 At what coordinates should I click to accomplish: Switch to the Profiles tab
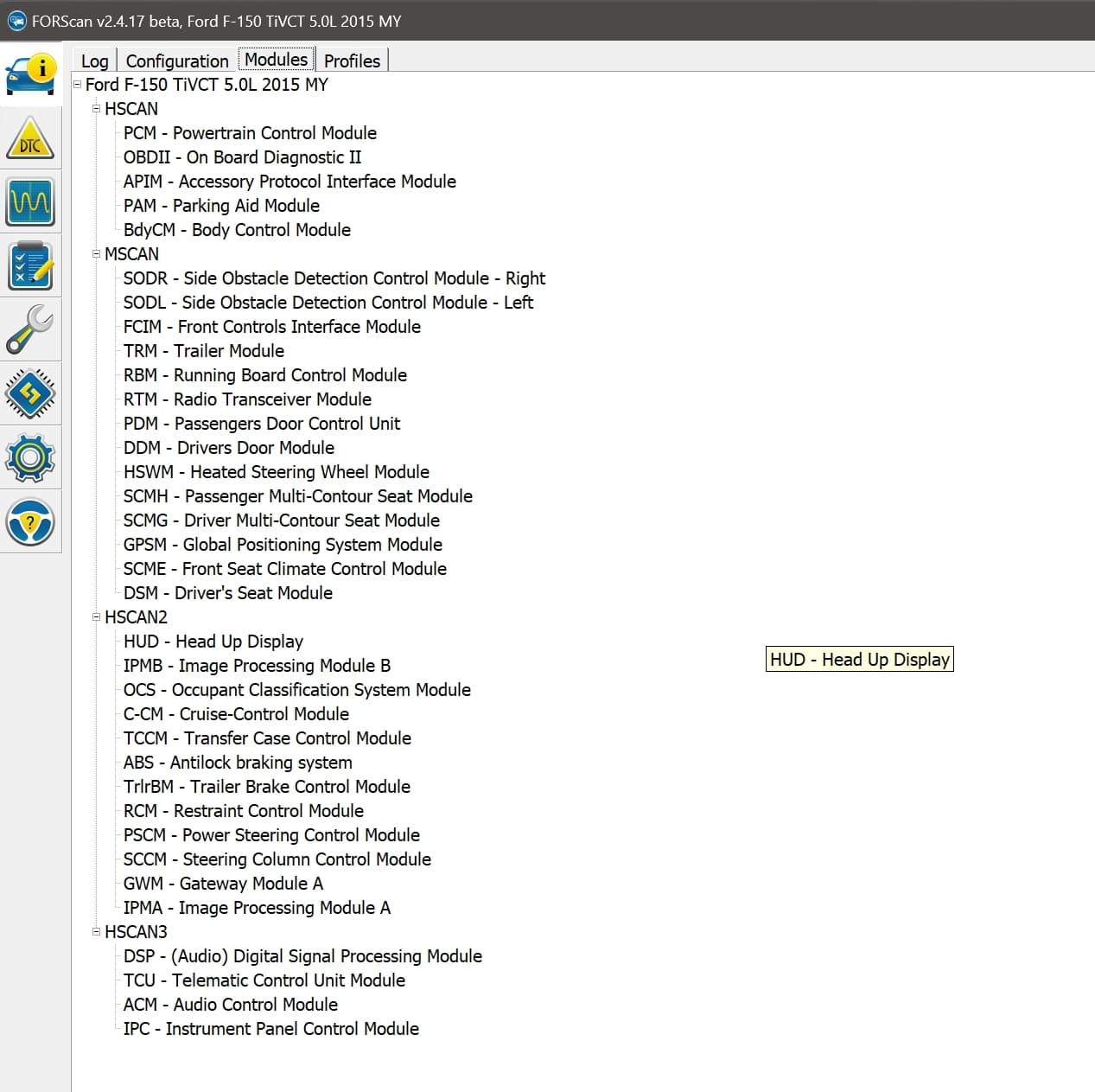[x=352, y=61]
